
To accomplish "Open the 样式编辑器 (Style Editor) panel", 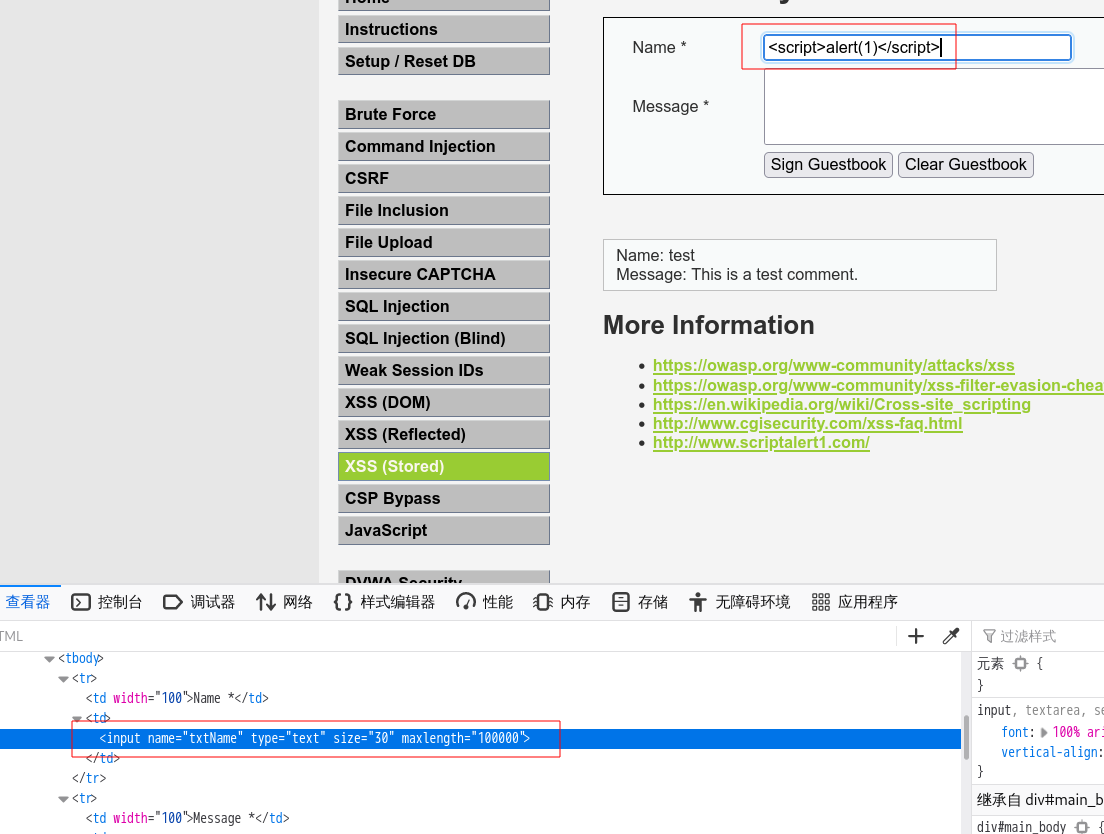I will 384,602.
